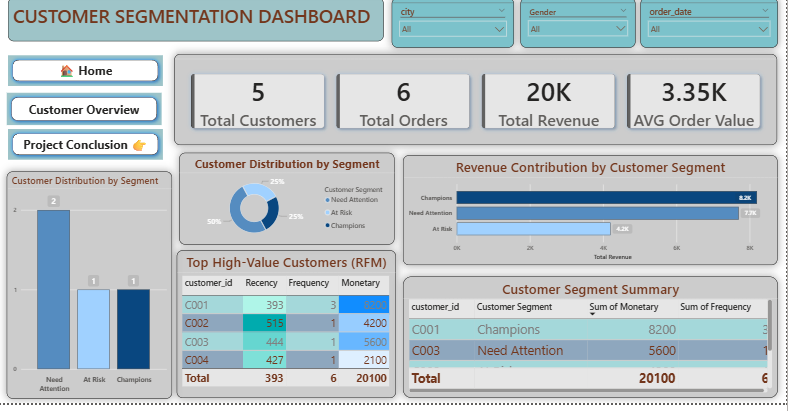Image resolution: width=789 pixels, height=411 pixels.
Task: Click the Home navigation button
Action: tap(85, 71)
